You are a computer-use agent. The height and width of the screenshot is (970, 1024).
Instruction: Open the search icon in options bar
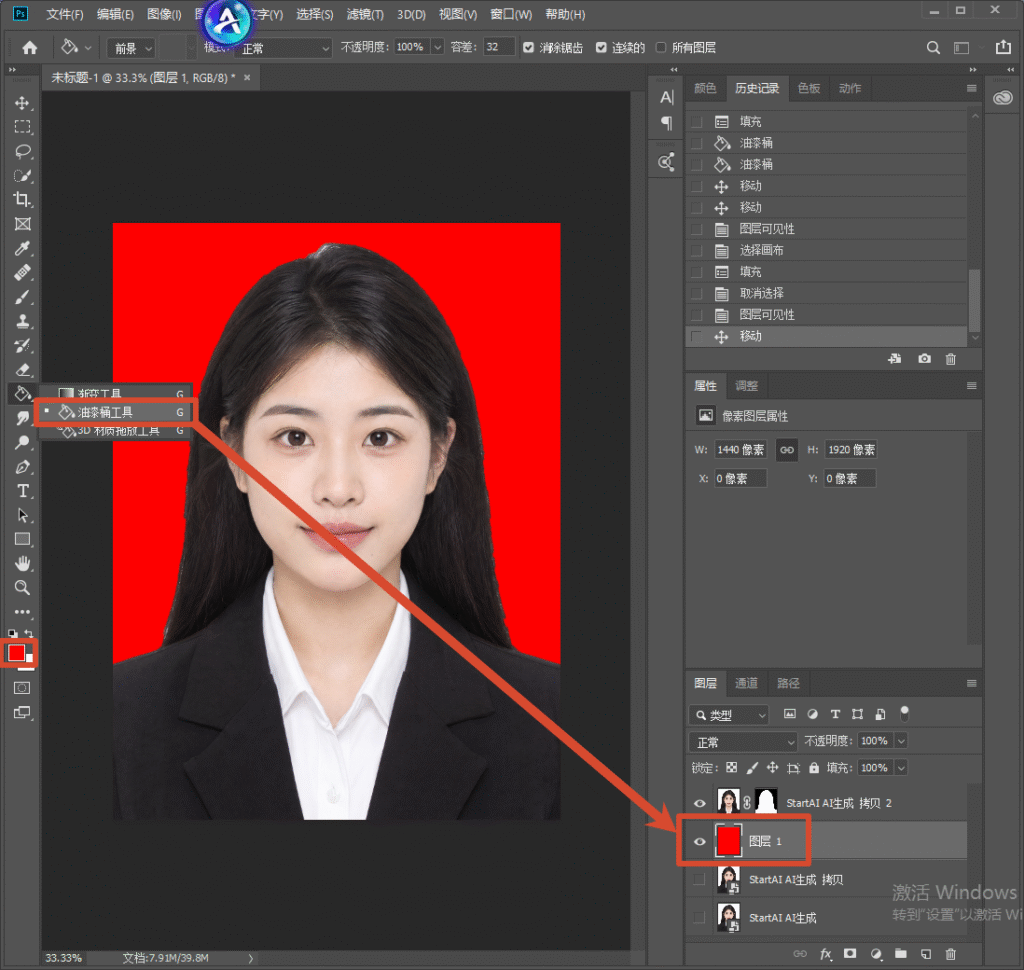pyautogui.click(x=933, y=48)
